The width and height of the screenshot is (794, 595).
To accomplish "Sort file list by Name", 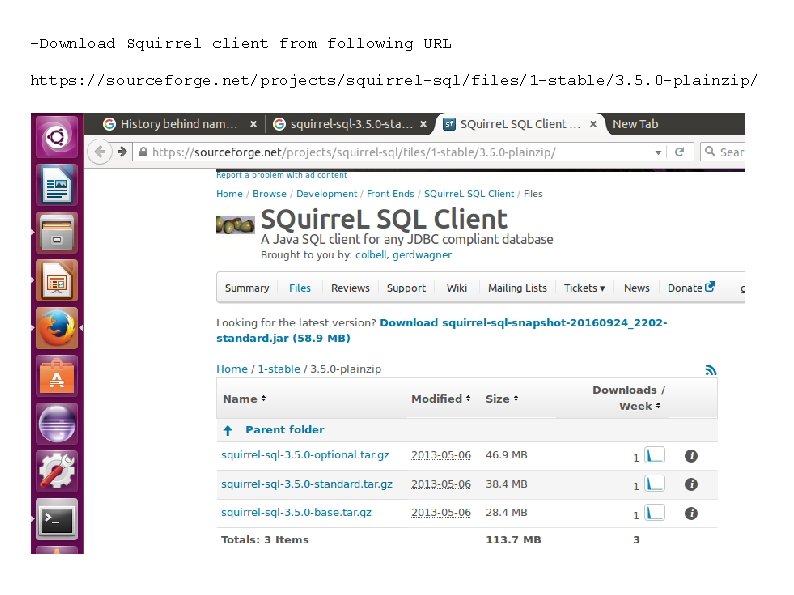I will (245, 399).
